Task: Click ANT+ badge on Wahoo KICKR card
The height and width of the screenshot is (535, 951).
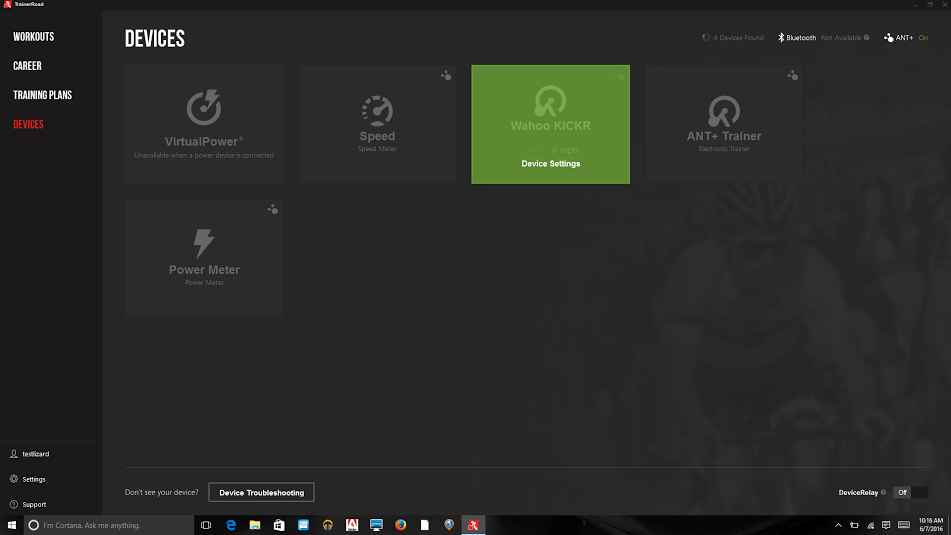Action: pyautogui.click(x=619, y=76)
